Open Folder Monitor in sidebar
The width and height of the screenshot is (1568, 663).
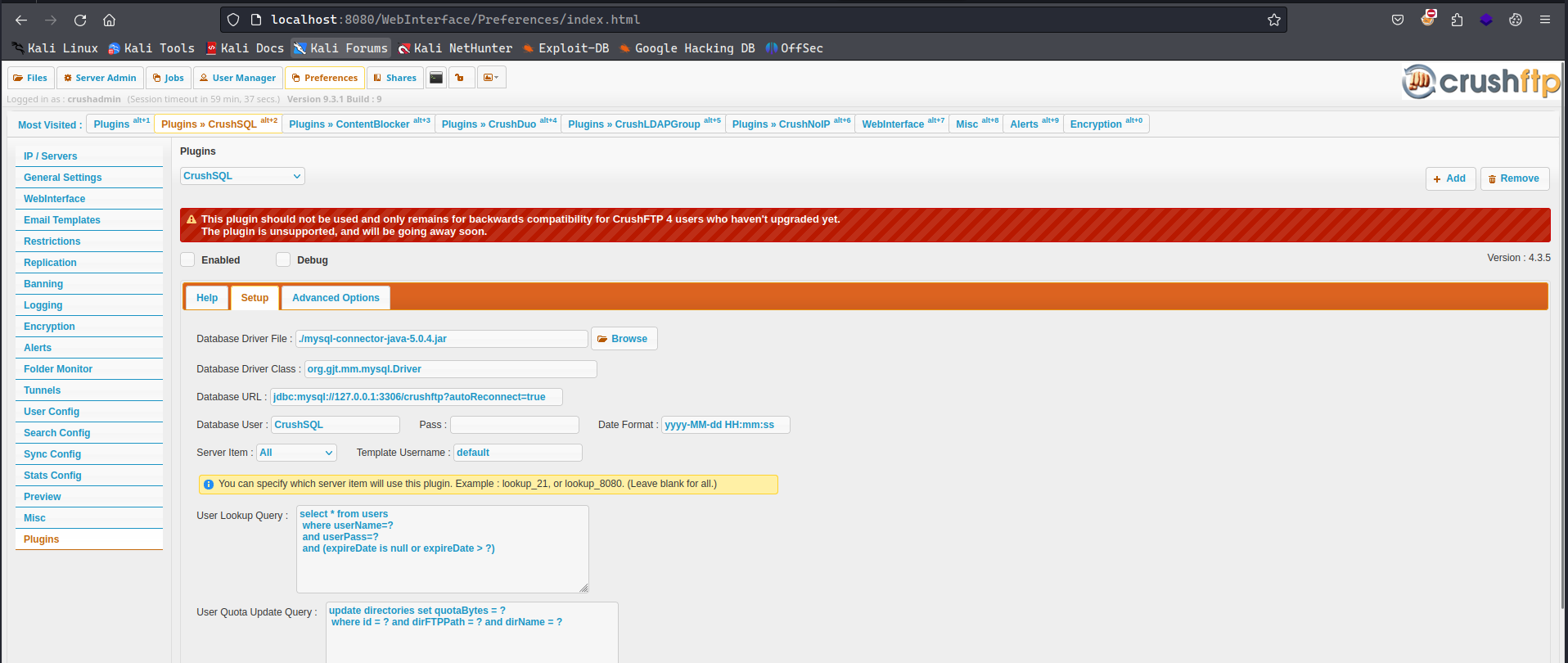89,369
